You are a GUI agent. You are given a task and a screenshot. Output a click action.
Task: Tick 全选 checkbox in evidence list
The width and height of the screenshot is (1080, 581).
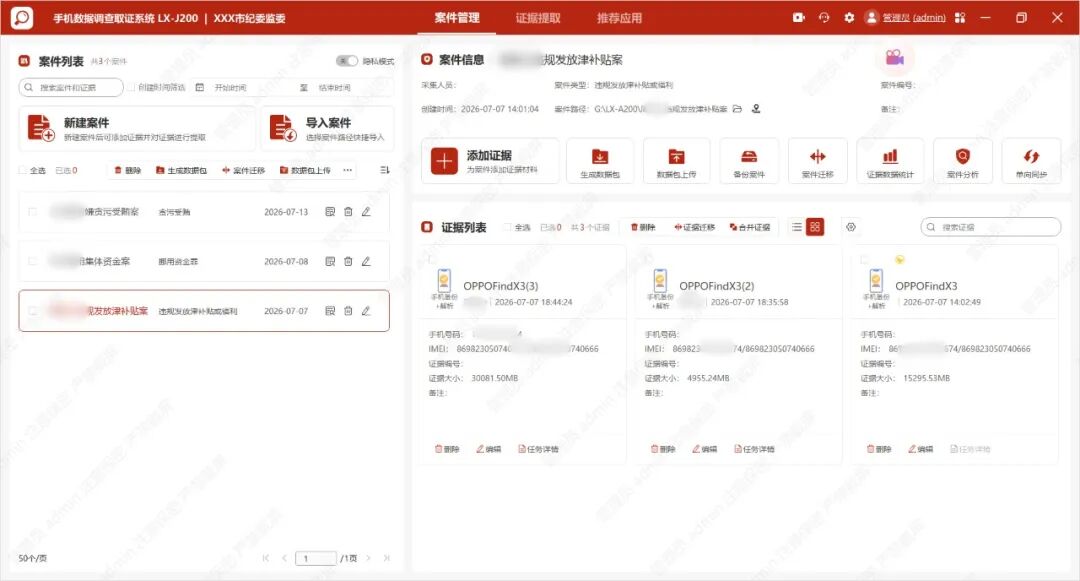(508, 227)
